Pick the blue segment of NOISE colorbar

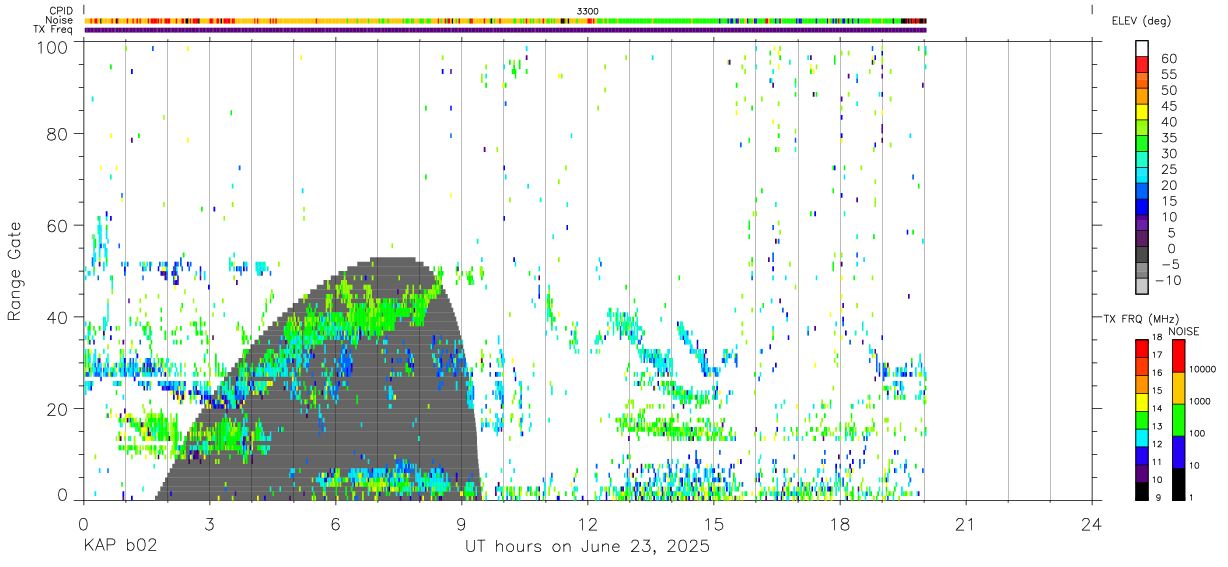coord(1179,452)
